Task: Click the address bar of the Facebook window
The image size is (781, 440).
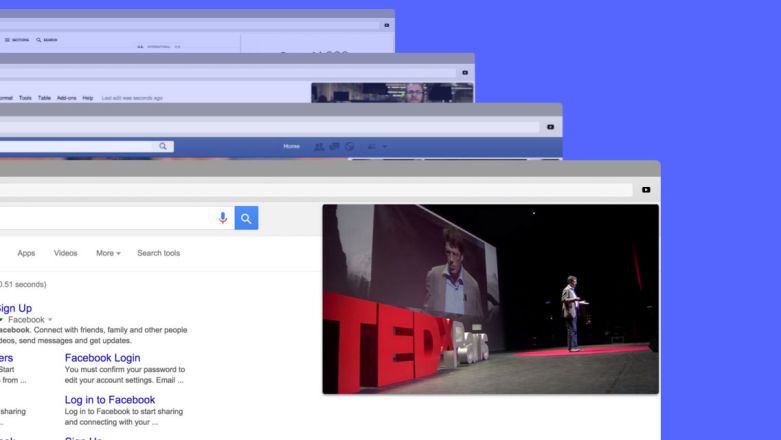Action: (269, 127)
